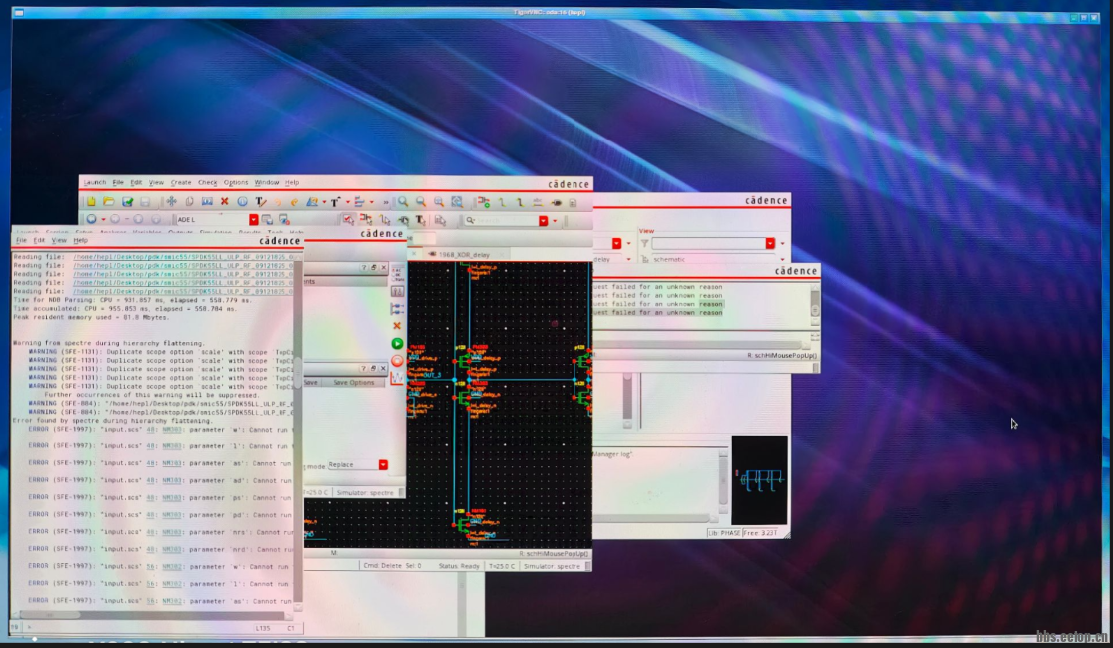Click the red Stop Simulation button in ADE

click(397, 361)
